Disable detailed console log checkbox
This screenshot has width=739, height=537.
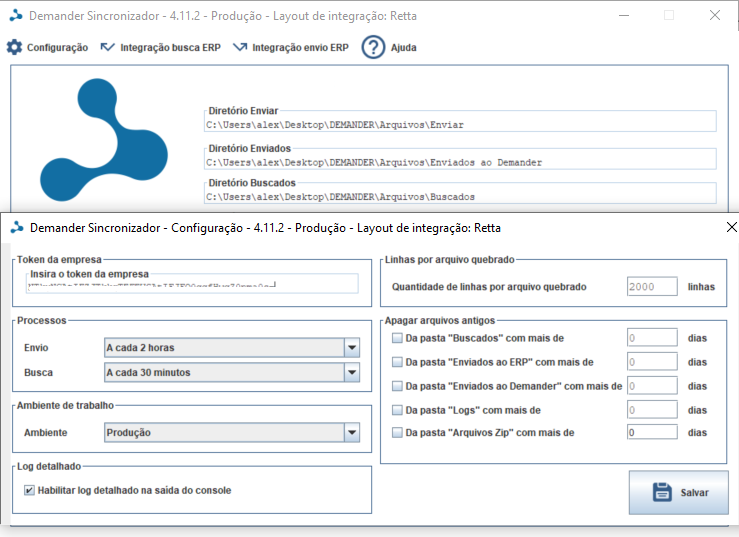29,490
